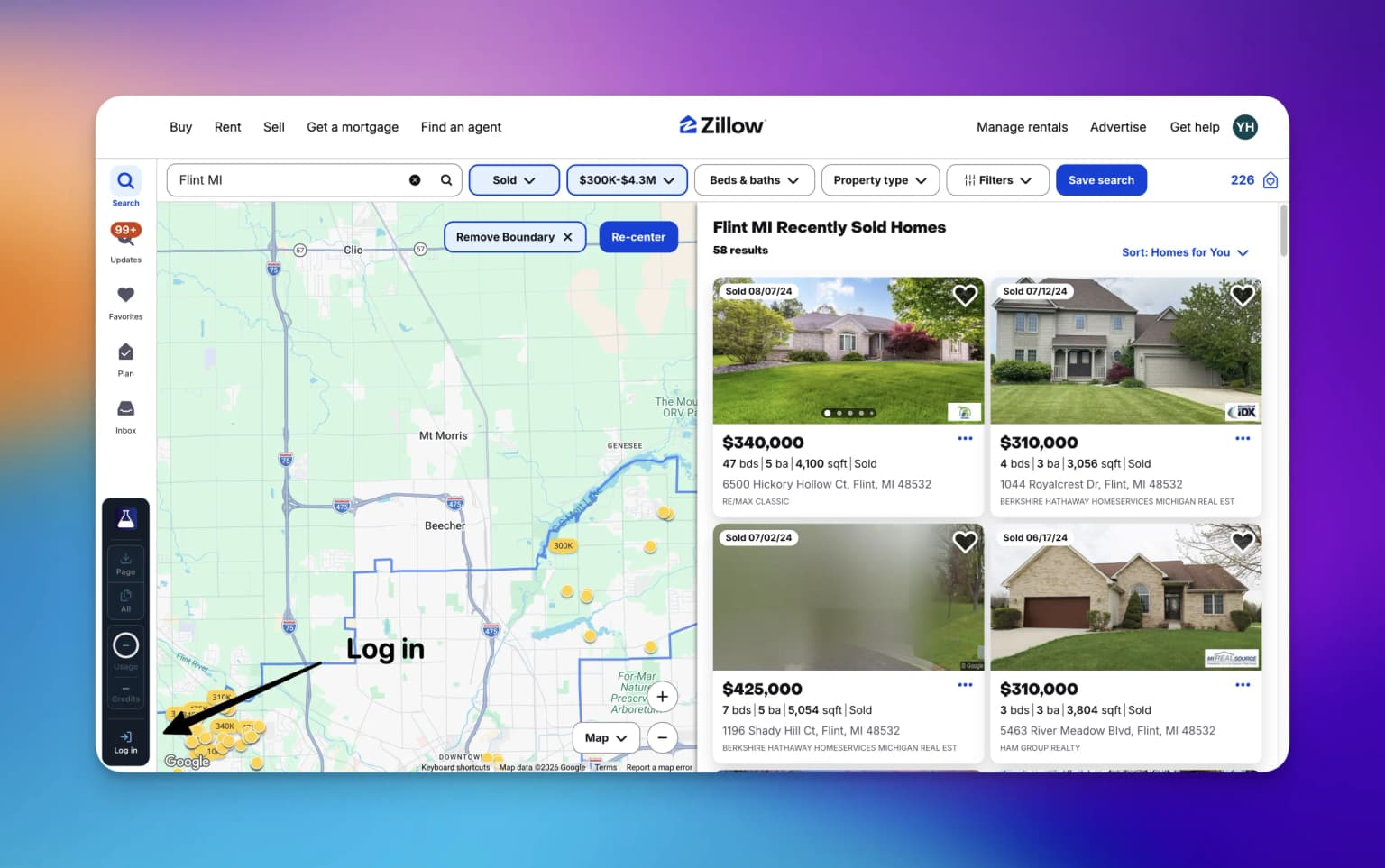
Task: Open the Plan icon in the sidebar
Action: (125, 359)
